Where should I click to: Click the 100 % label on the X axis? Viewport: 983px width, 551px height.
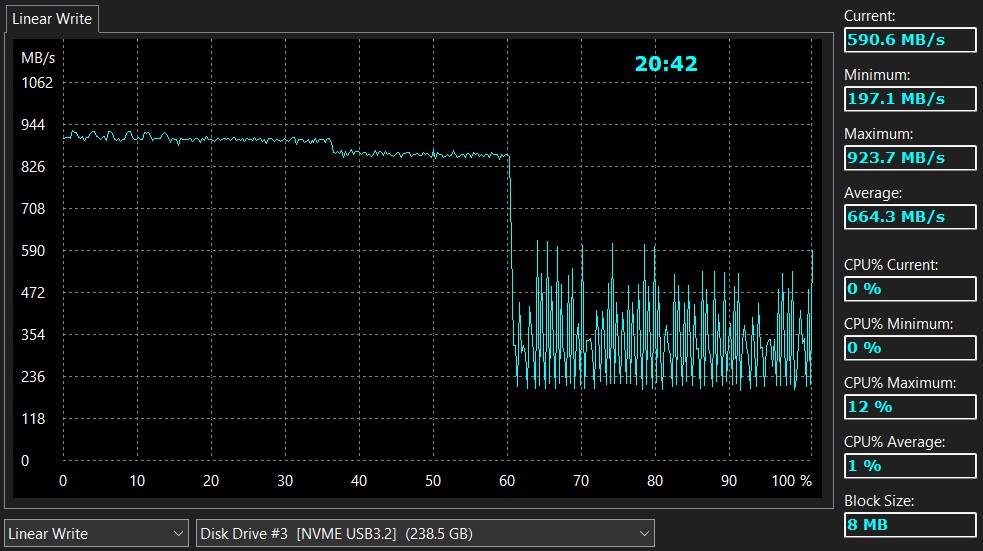791,481
